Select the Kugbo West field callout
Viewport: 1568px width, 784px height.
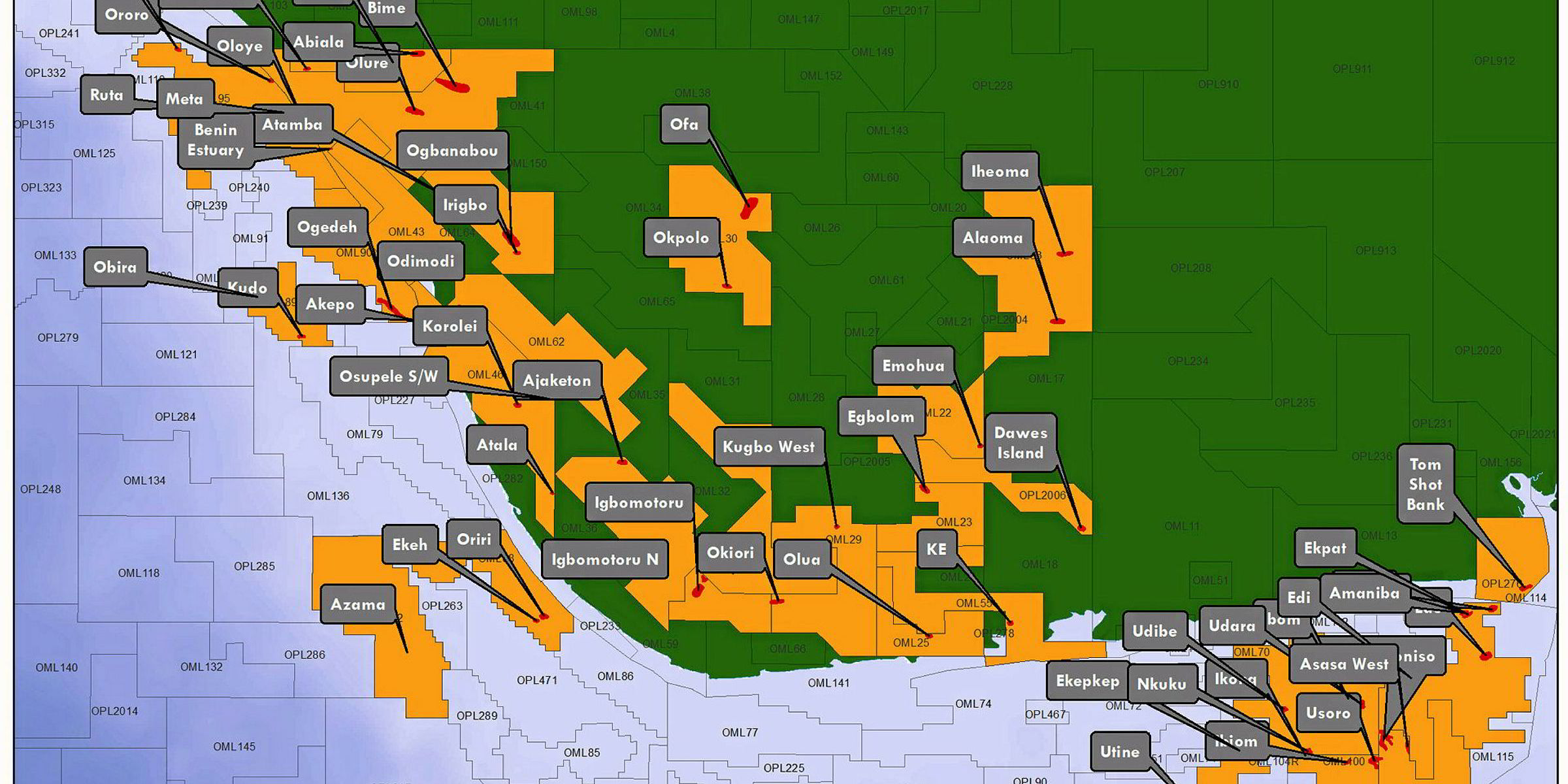770,447
